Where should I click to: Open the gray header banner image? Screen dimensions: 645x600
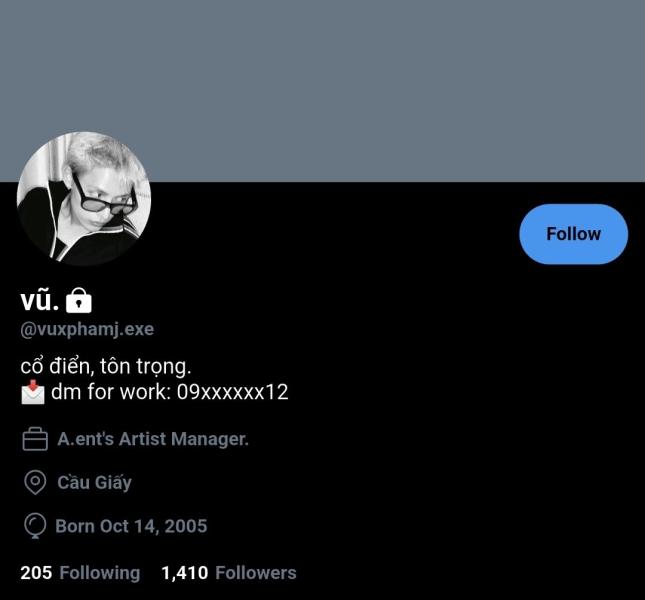(x=322, y=90)
